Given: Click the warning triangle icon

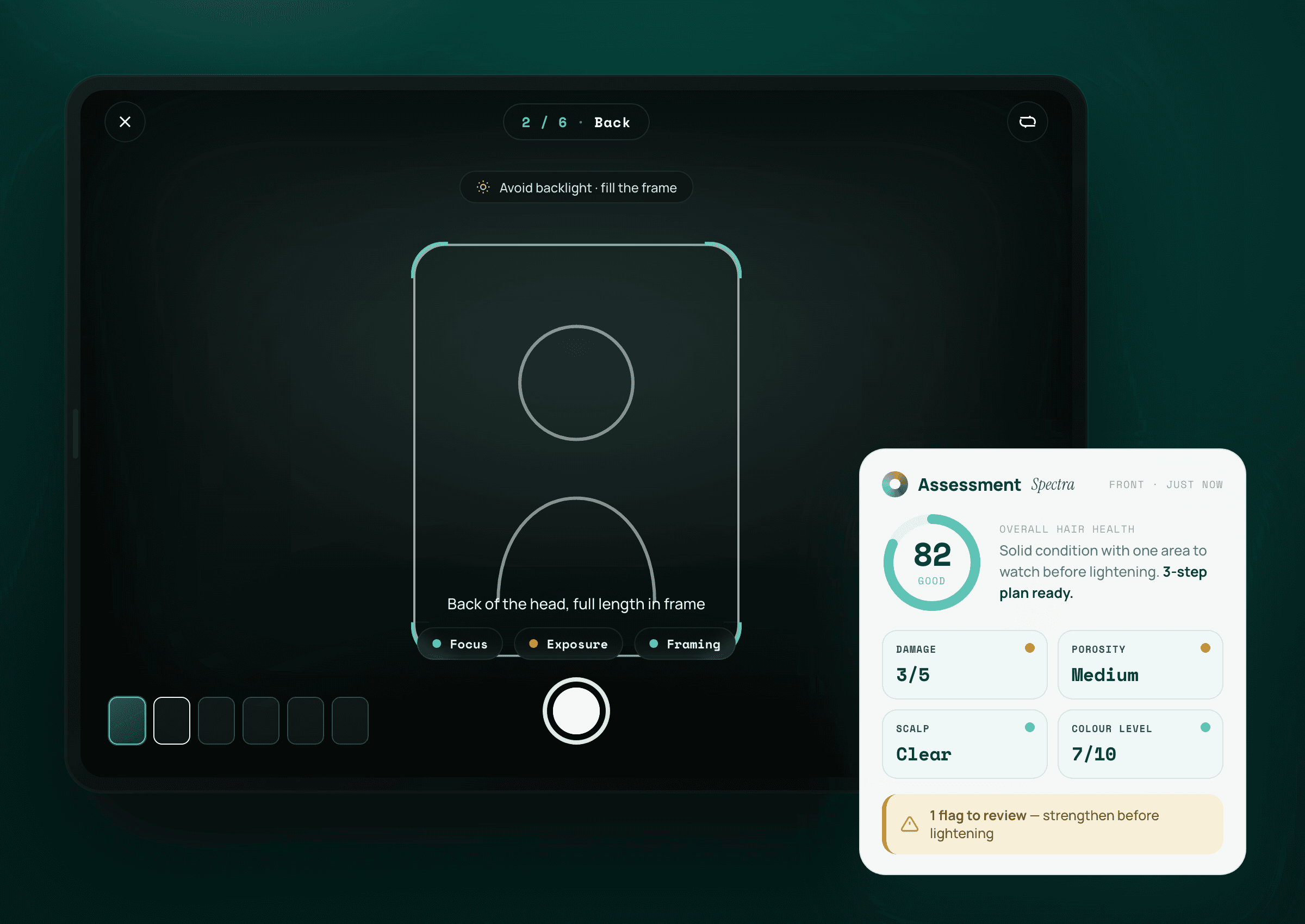Looking at the screenshot, I should click(910, 824).
